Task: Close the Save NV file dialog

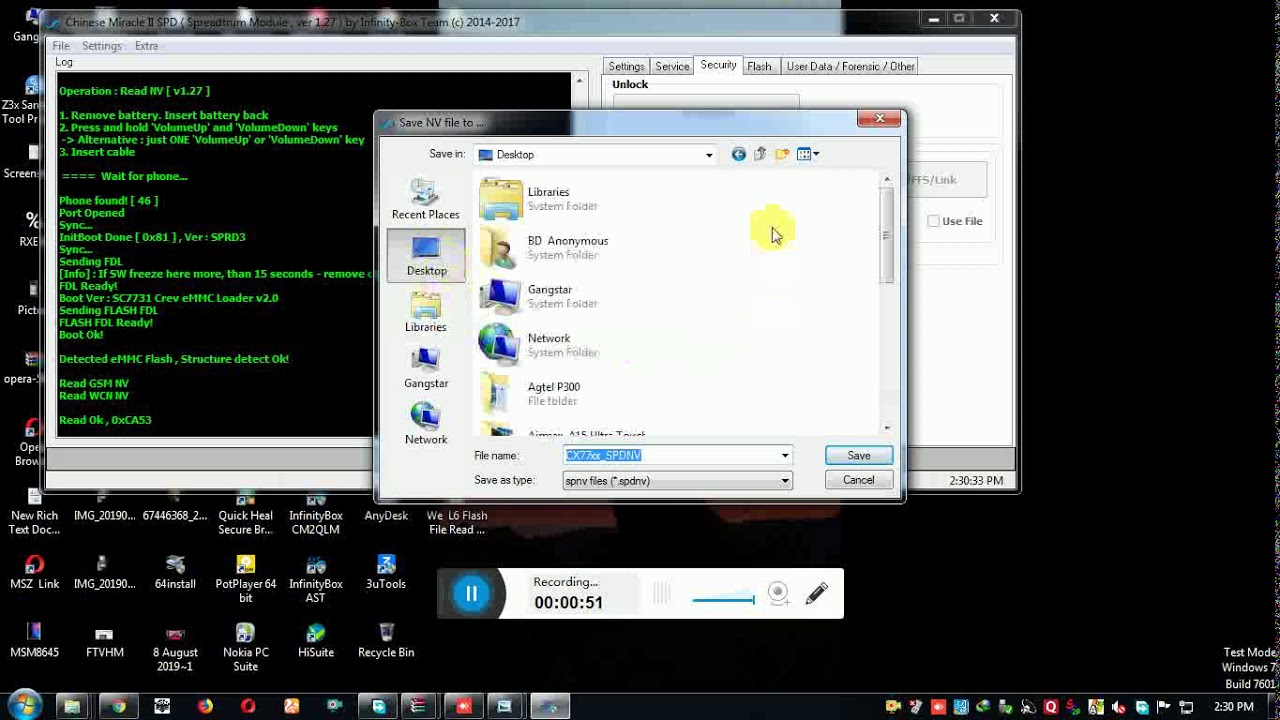Action: [x=880, y=119]
